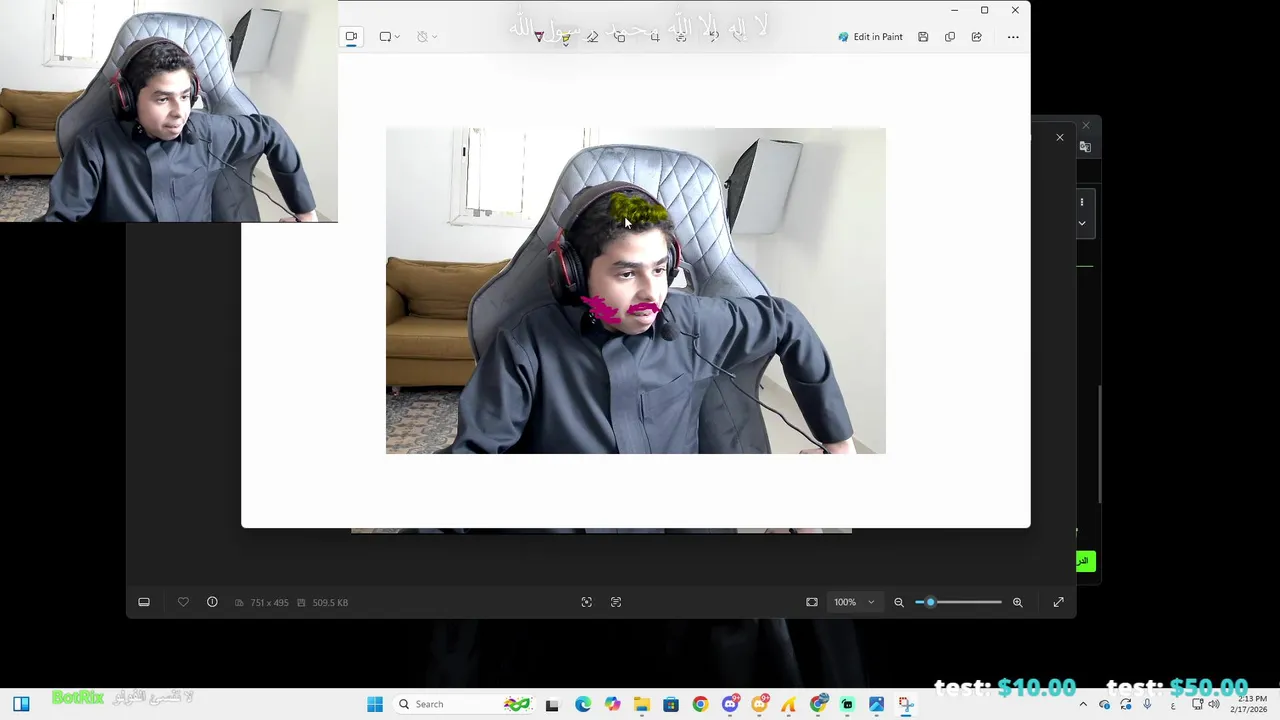The height and width of the screenshot is (720, 1280).
Task: Undo the last markup stroke
Action: point(713,37)
